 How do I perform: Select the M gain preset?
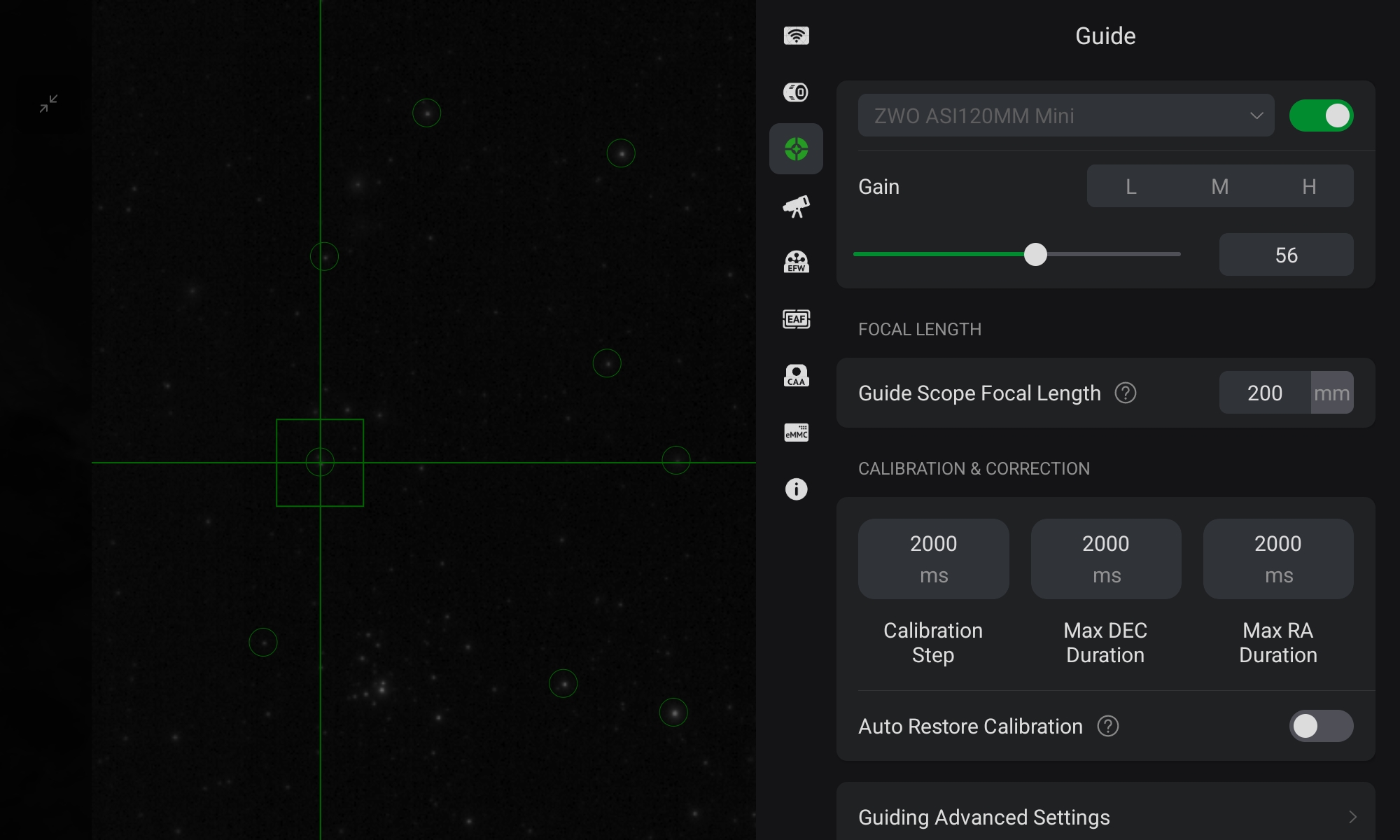(x=1219, y=186)
